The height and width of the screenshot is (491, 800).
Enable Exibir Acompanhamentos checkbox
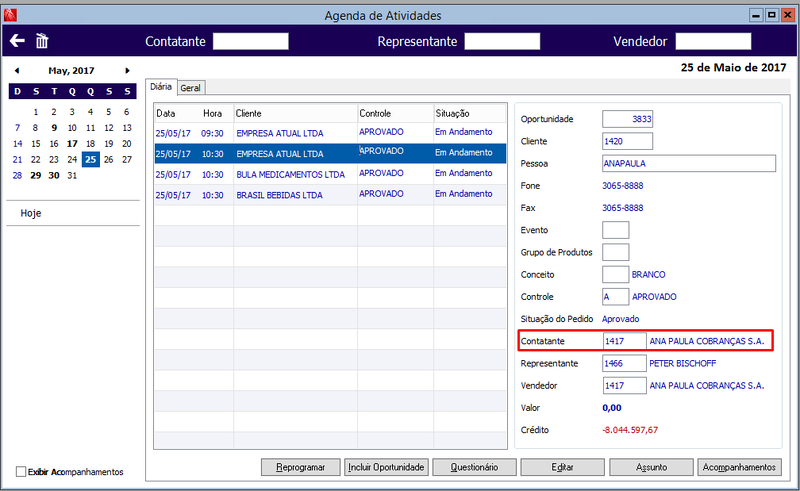point(21,472)
